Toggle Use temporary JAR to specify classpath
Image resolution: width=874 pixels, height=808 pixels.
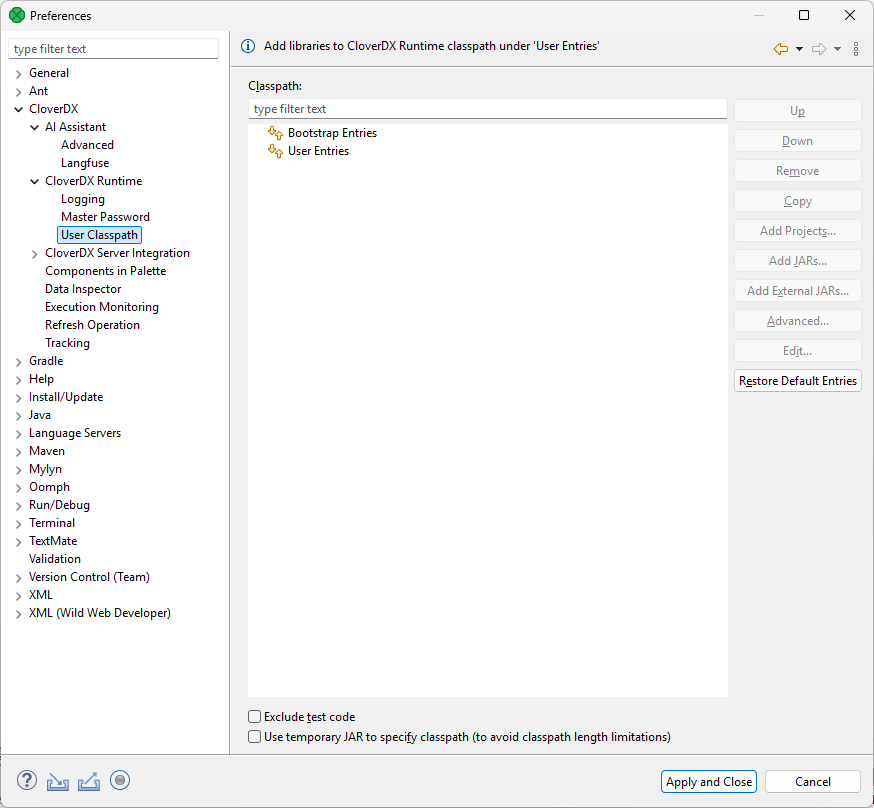click(x=254, y=737)
